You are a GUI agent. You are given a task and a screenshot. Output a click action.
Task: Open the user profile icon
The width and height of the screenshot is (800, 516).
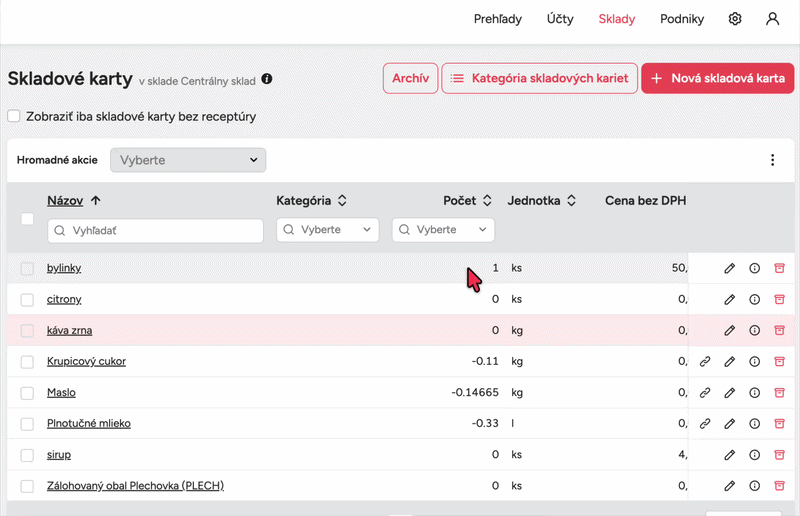click(772, 19)
